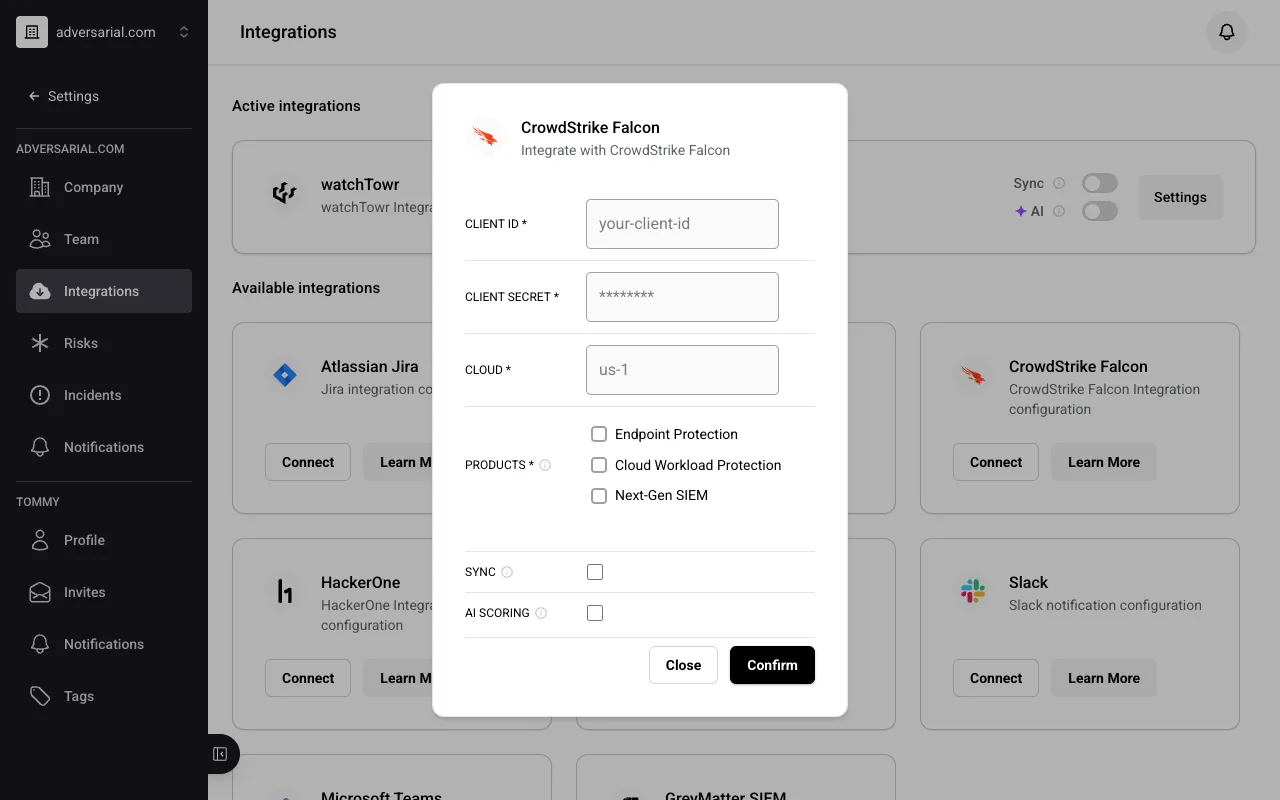Viewport: 1280px width, 800px height.
Task: Click the Atlassian Jira logo
Action: click(x=285, y=376)
